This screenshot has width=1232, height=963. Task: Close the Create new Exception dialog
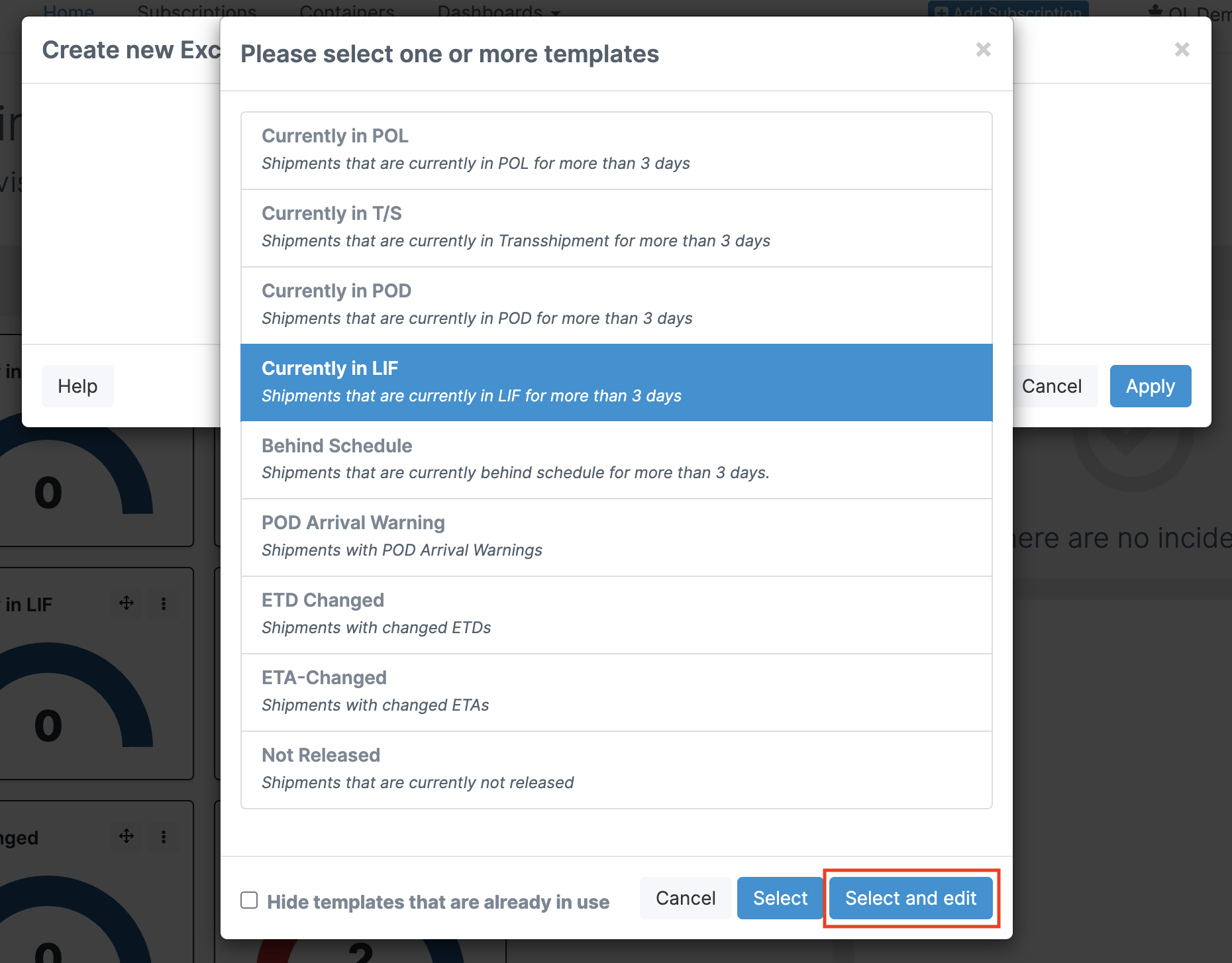pos(1182,50)
